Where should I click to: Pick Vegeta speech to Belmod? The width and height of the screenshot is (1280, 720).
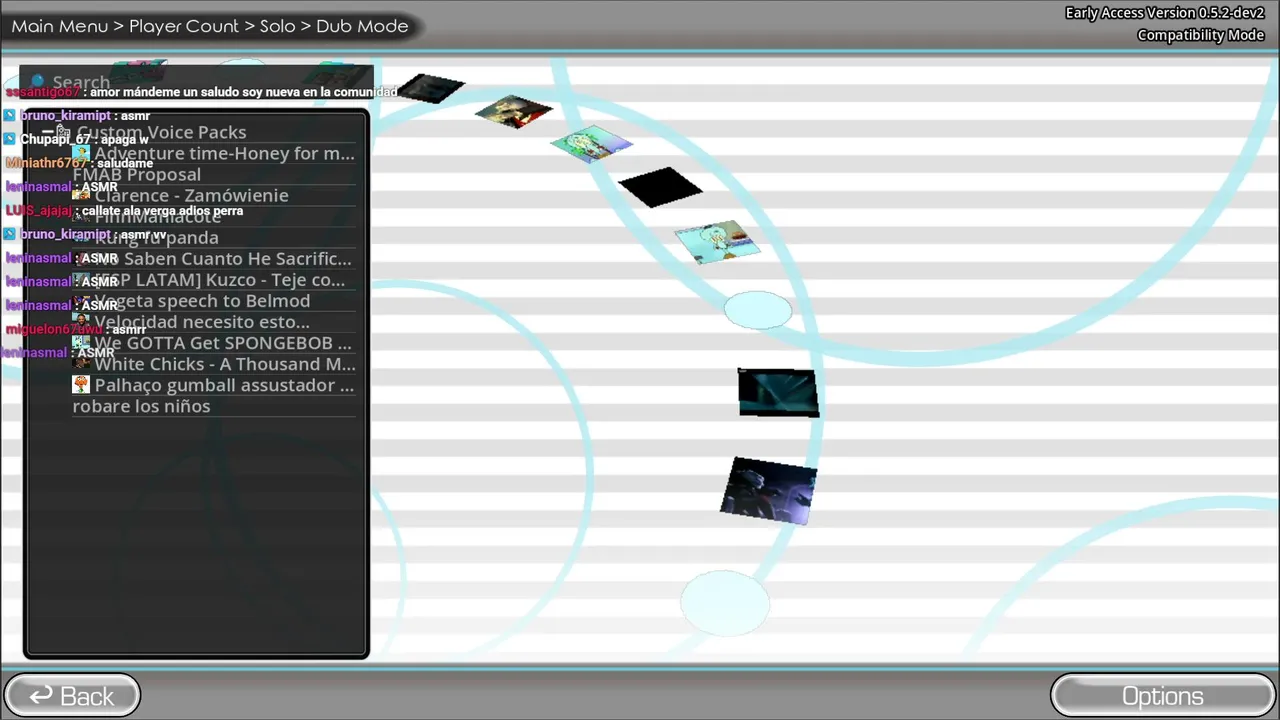213,301
